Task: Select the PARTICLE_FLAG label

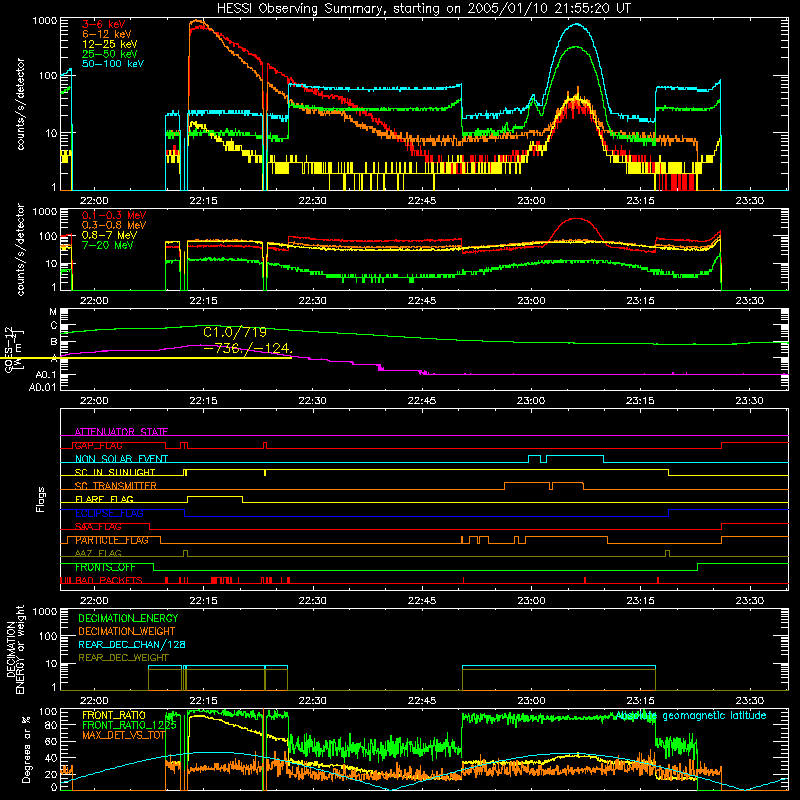Action: (112, 540)
